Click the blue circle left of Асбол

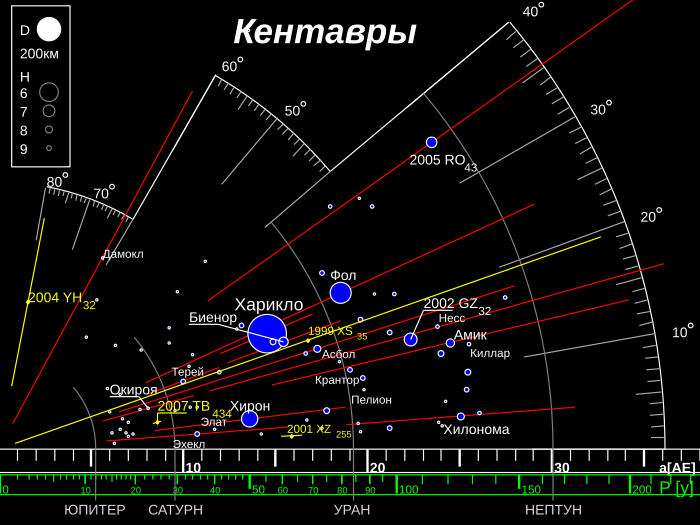click(x=317, y=349)
